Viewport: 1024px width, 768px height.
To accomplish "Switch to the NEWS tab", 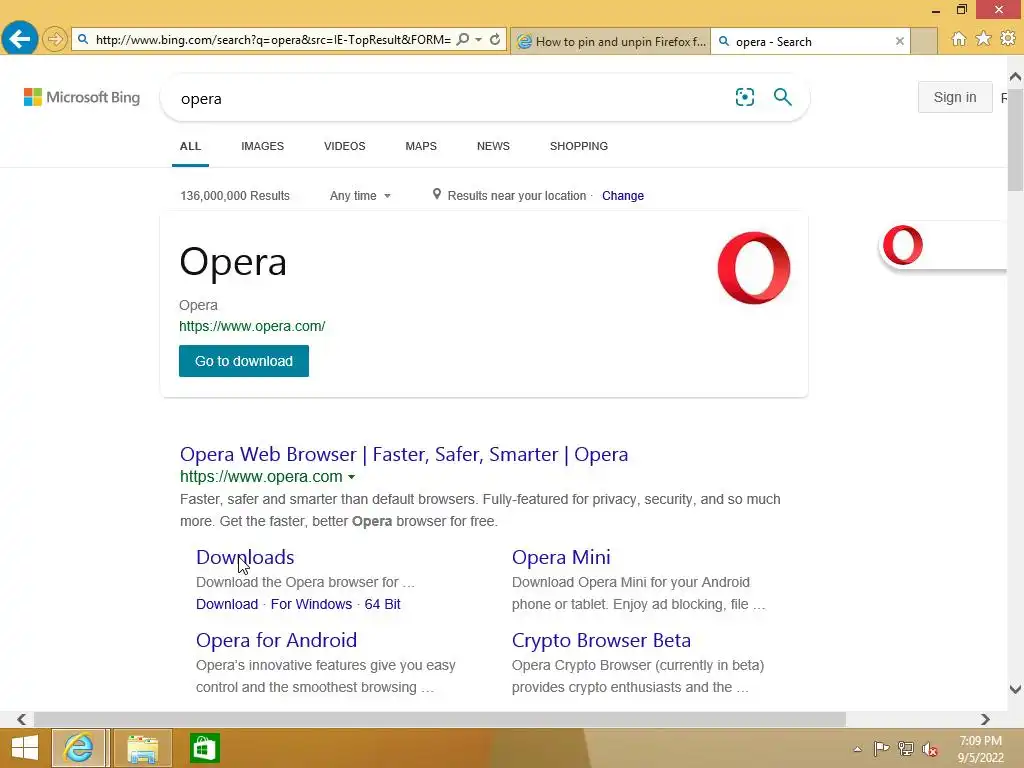I will tap(493, 146).
